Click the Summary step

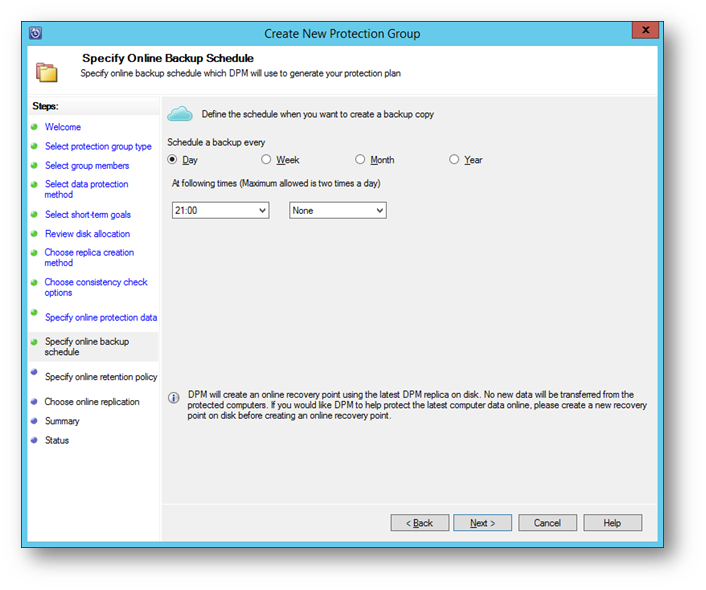click(x=62, y=421)
